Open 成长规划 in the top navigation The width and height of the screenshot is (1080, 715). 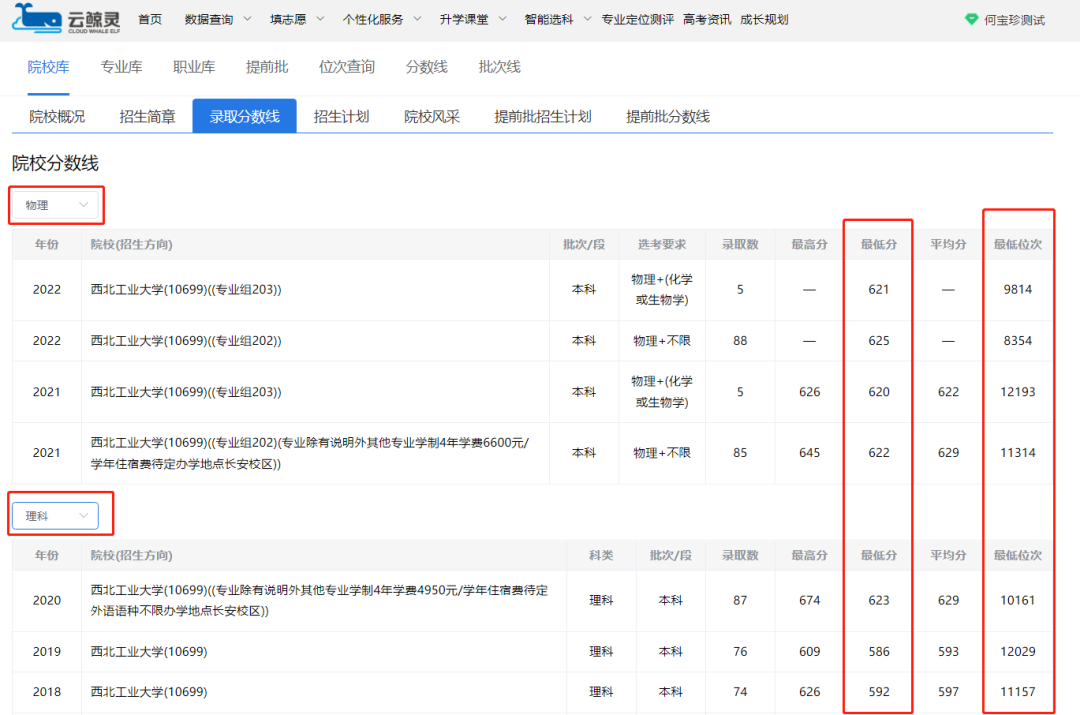[764, 19]
